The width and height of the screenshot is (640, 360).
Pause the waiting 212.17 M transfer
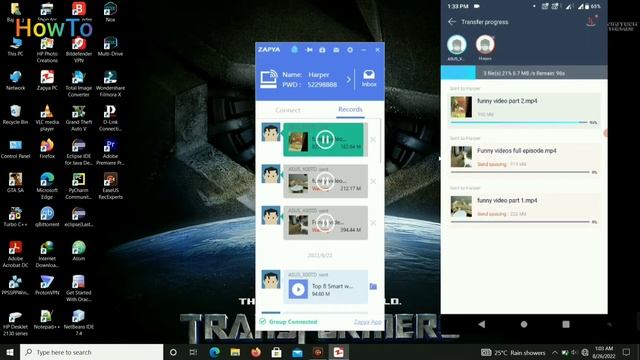click(x=325, y=181)
